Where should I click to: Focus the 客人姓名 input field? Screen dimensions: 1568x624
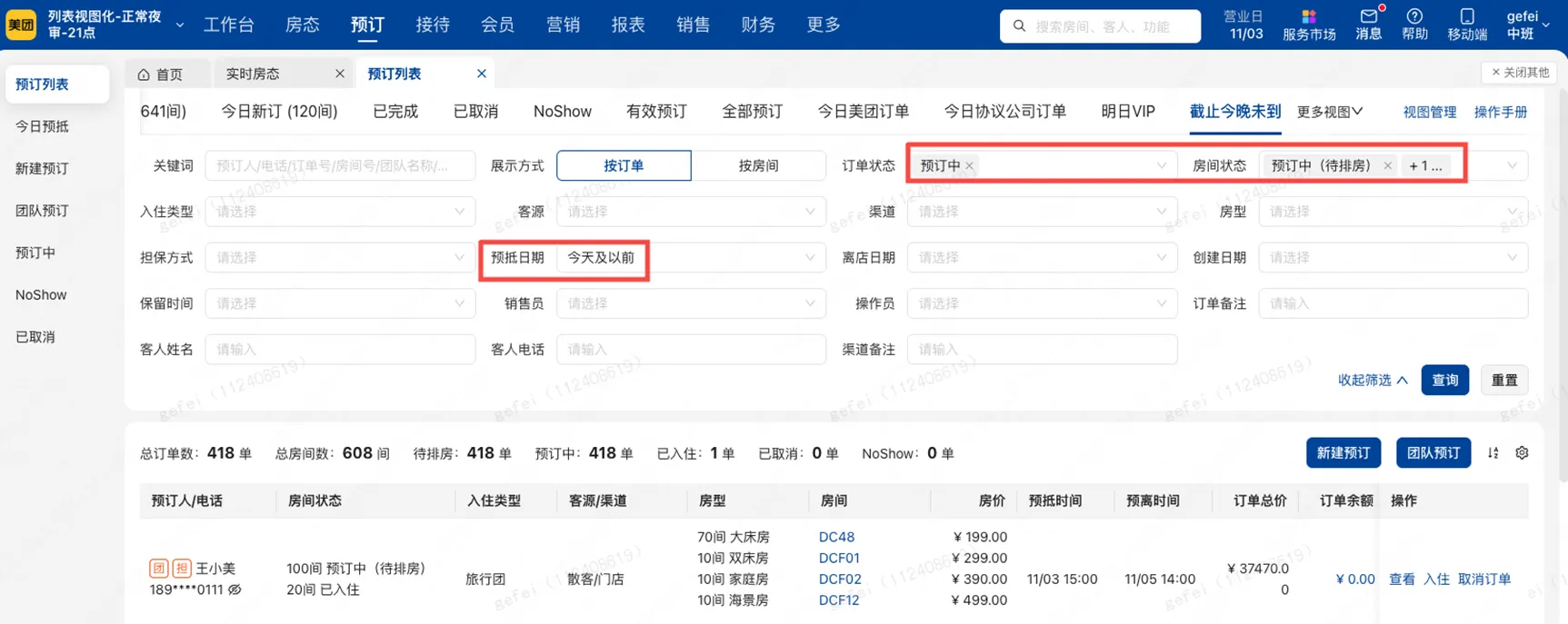point(340,349)
